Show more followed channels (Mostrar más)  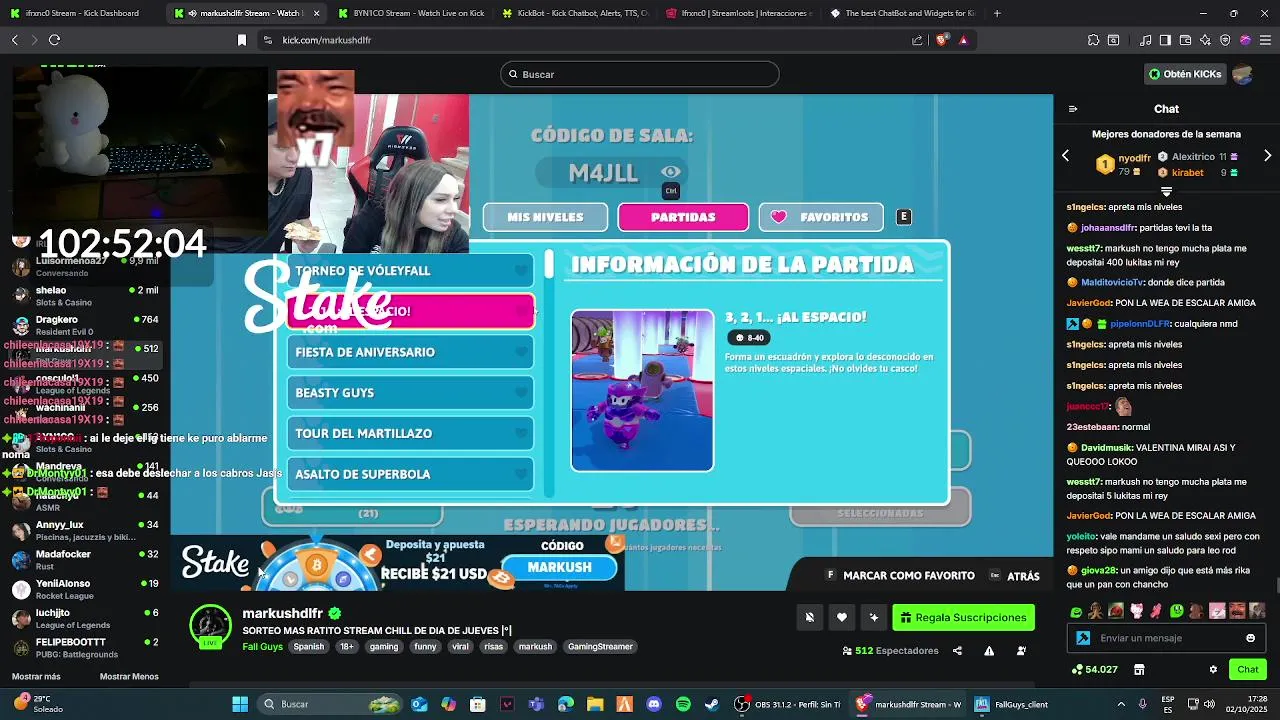click(x=36, y=677)
